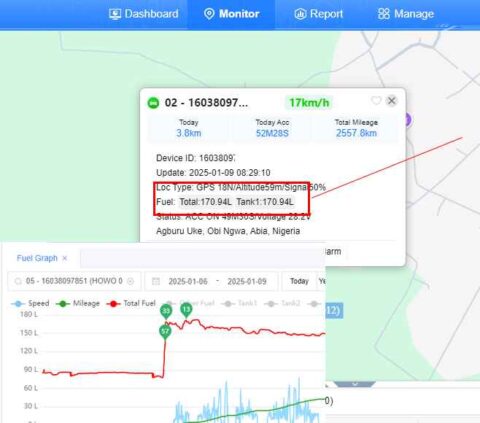Open the Dashboard tab
Screen dimensions: 480x423
[x=144, y=14]
